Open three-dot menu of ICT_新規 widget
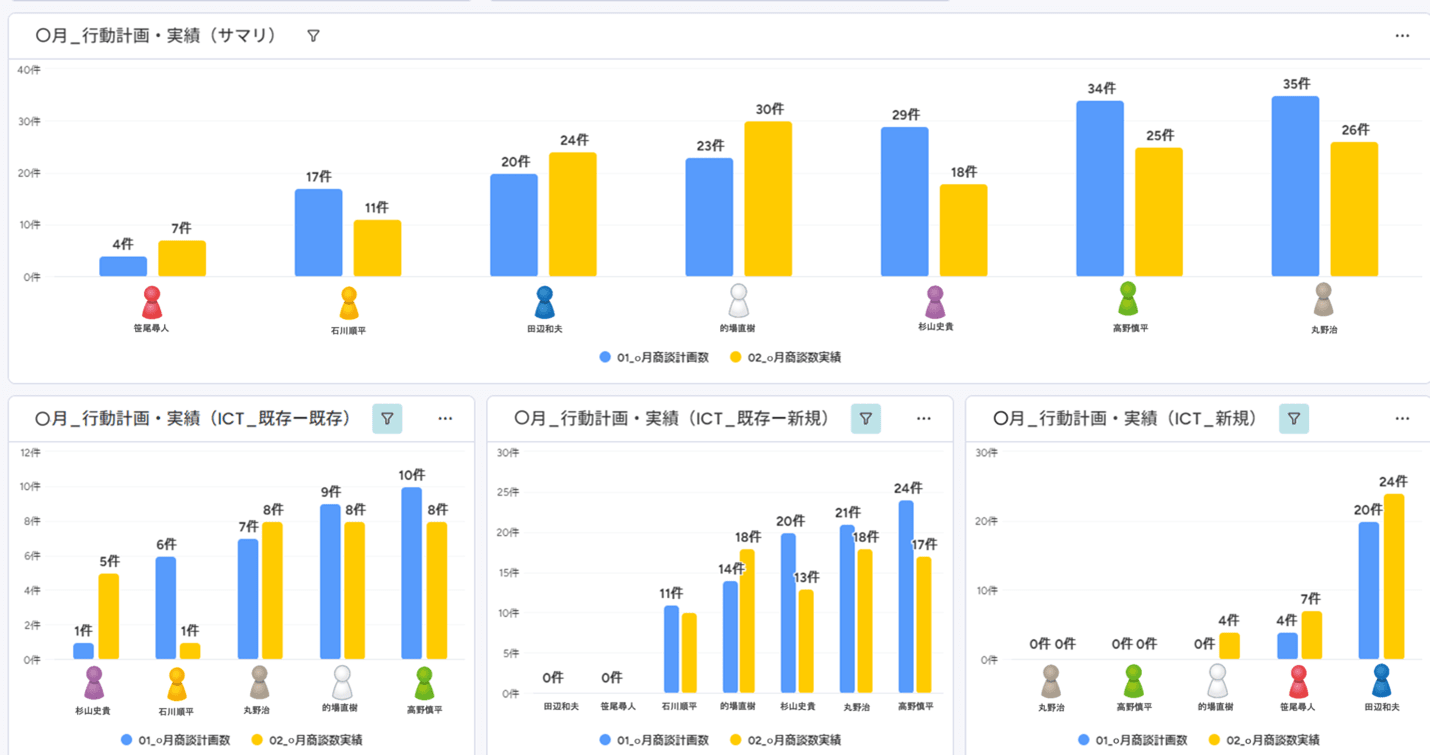This screenshot has width=1430, height=755. tap(1402, 419)
